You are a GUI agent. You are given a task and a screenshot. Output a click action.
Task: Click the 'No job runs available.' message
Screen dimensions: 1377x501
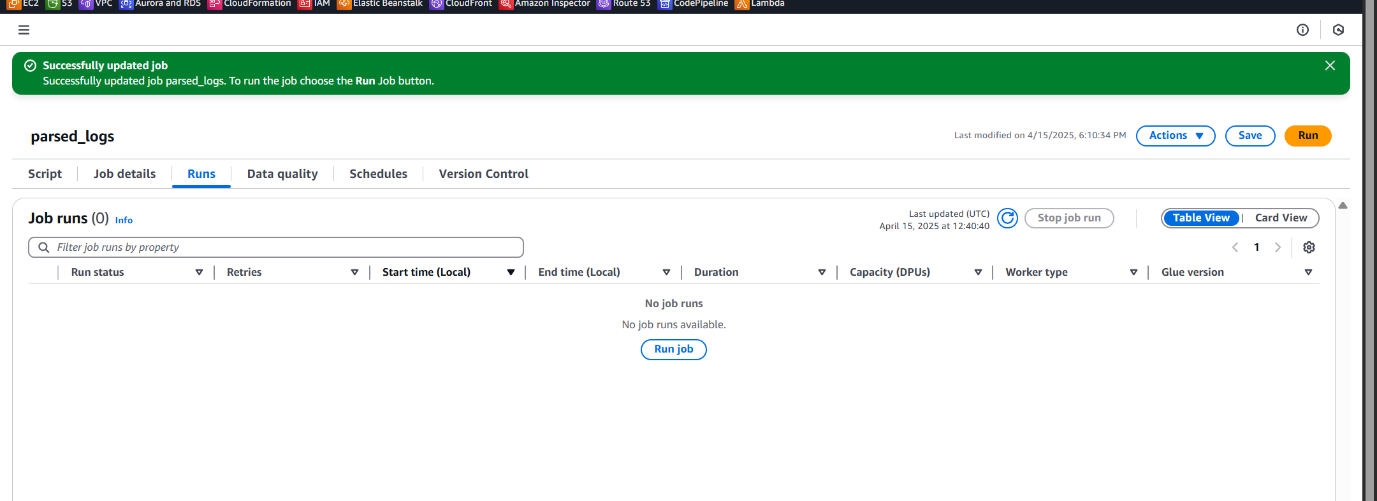[674, 325]
